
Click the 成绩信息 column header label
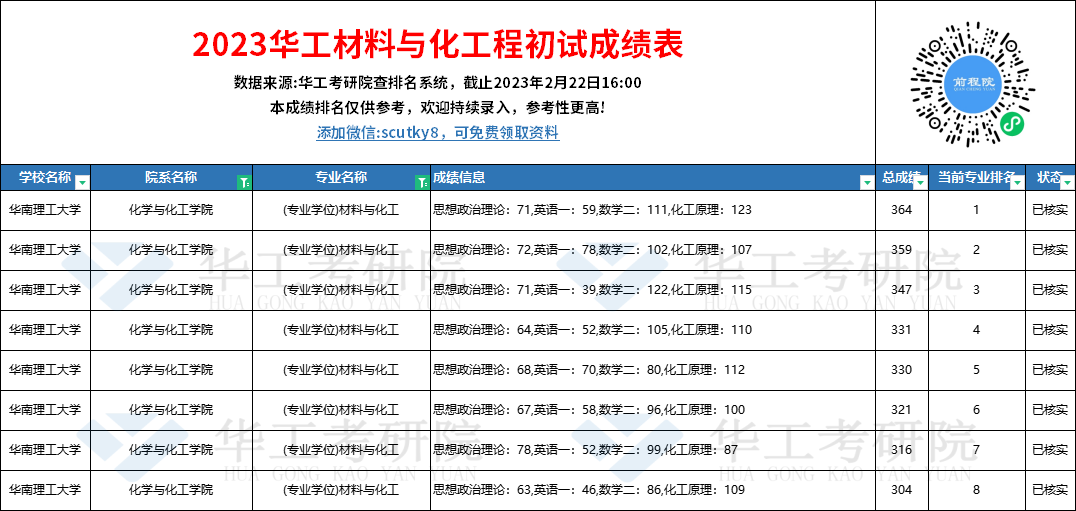point(459,178)
